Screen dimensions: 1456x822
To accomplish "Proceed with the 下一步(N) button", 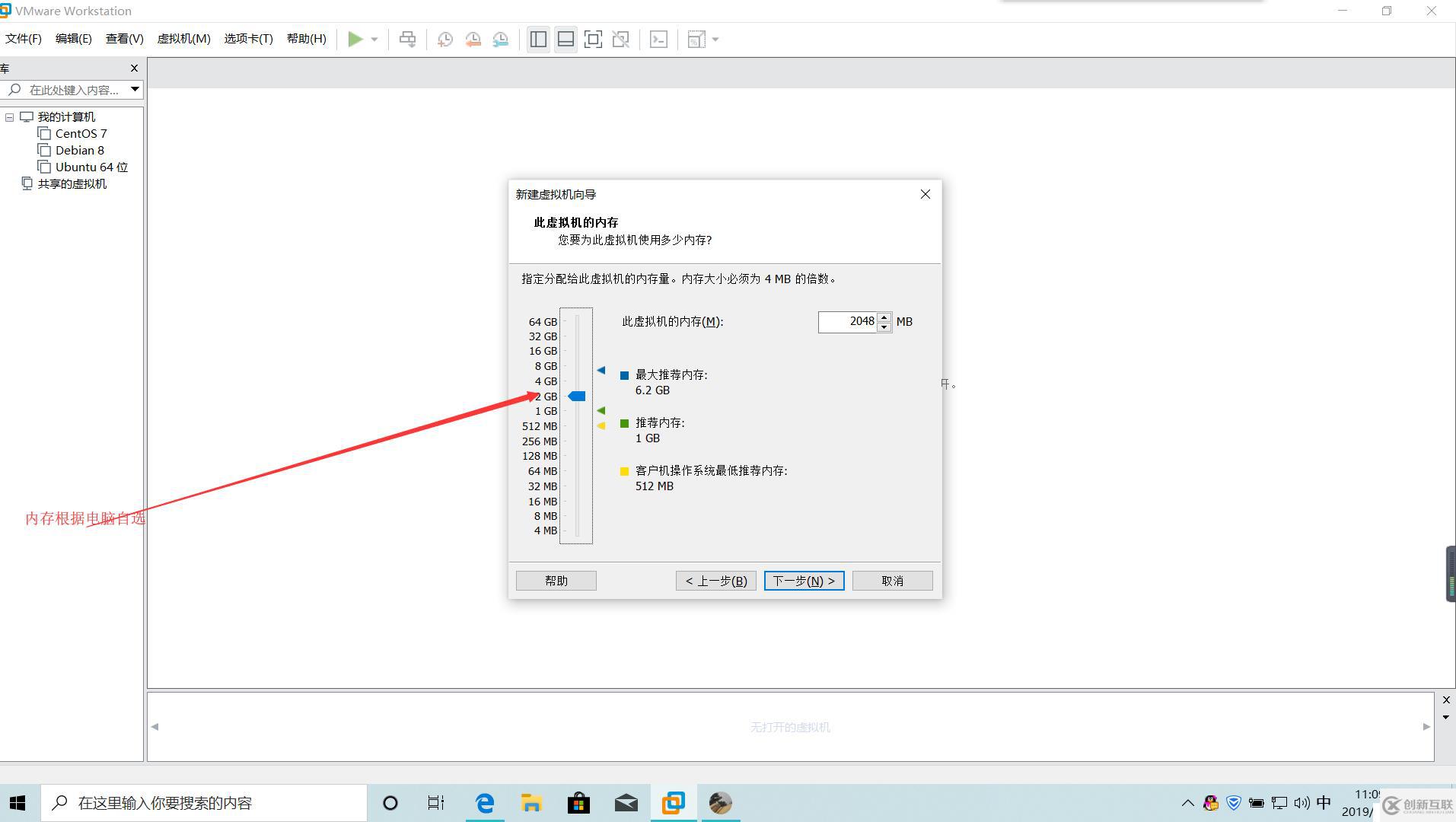I will tap(804, 581).
